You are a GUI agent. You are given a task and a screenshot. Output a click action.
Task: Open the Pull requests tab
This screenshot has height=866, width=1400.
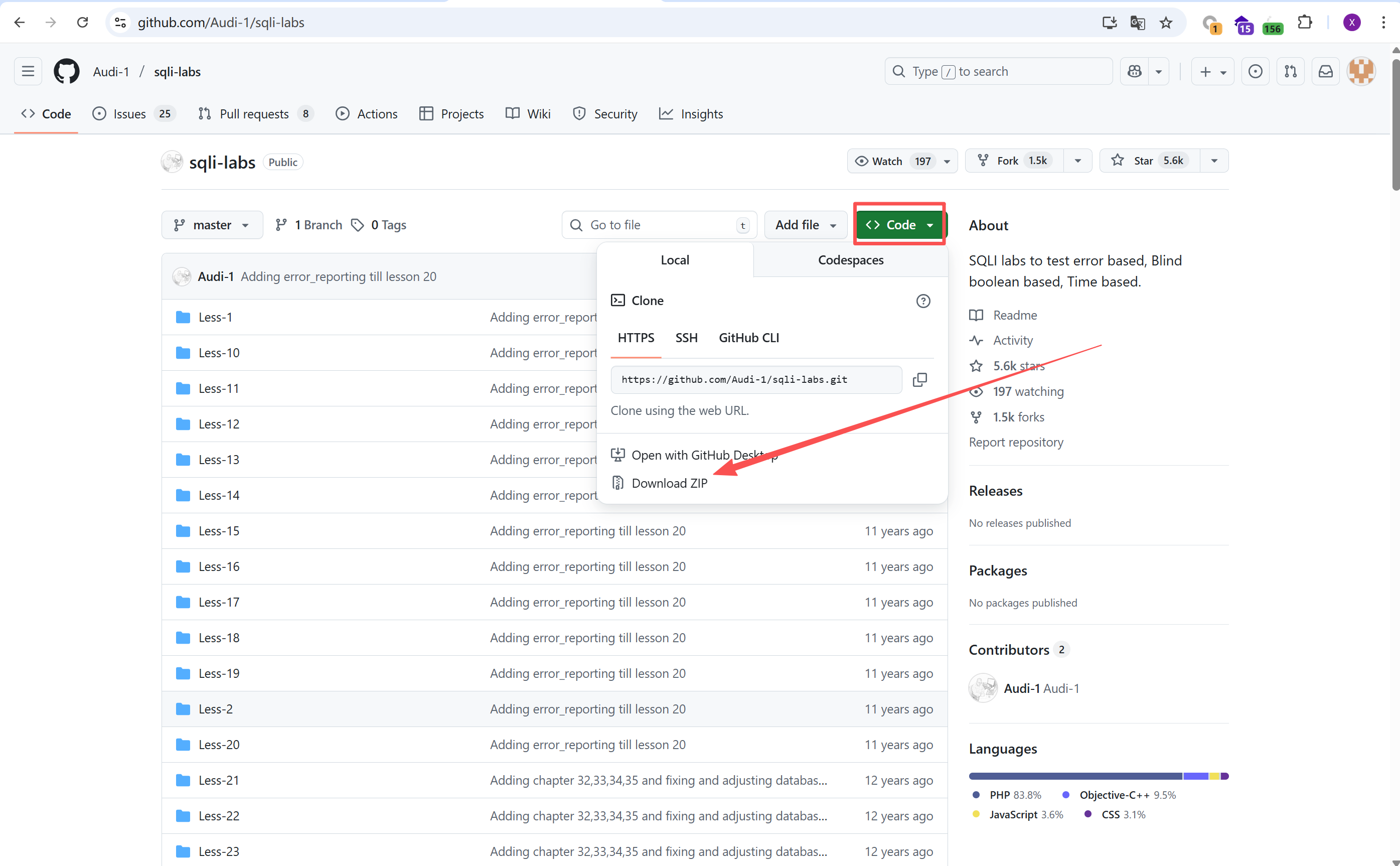[255, 114]
